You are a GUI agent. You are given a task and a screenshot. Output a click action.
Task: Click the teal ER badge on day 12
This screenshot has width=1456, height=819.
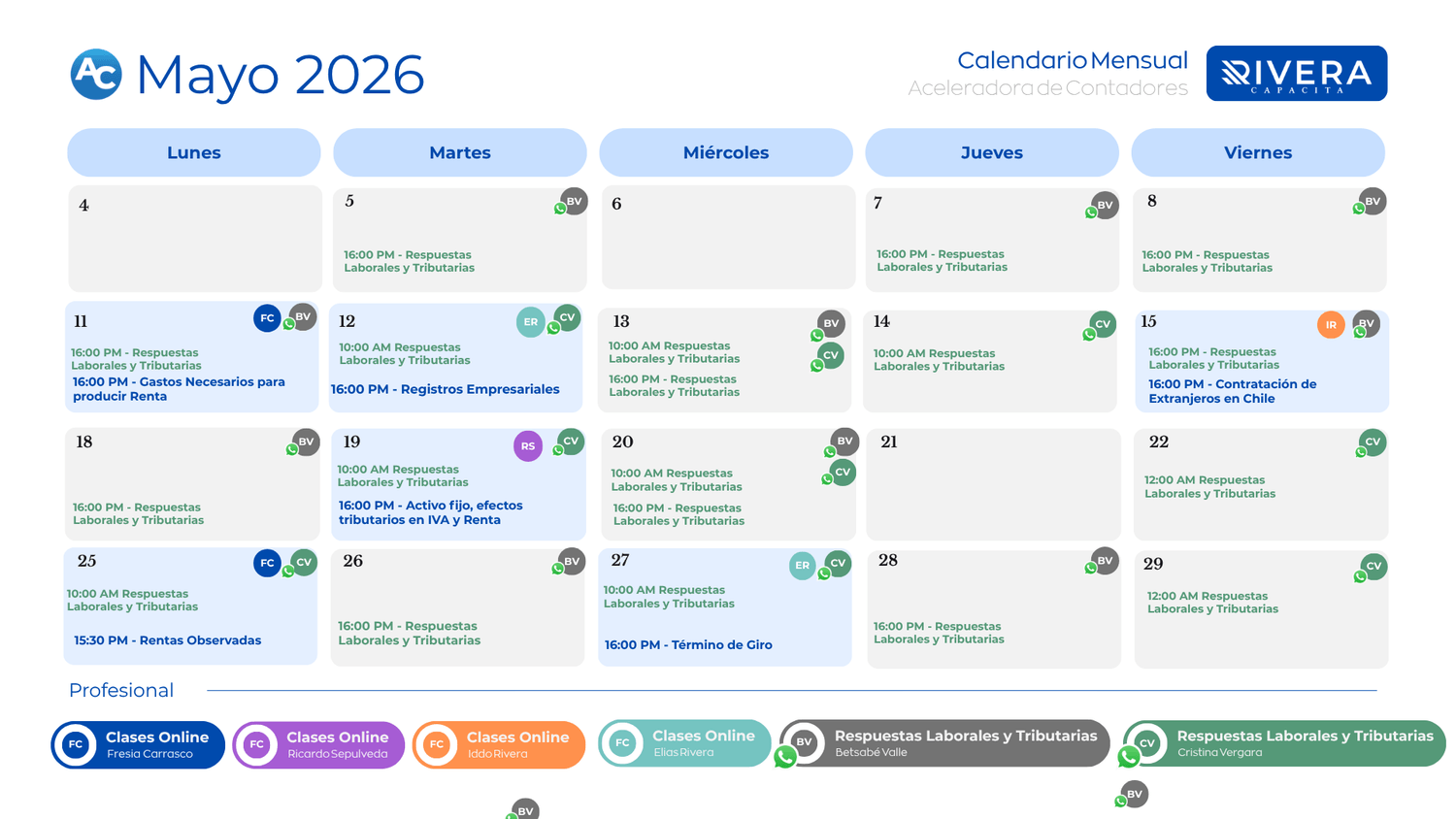(530, 322)
